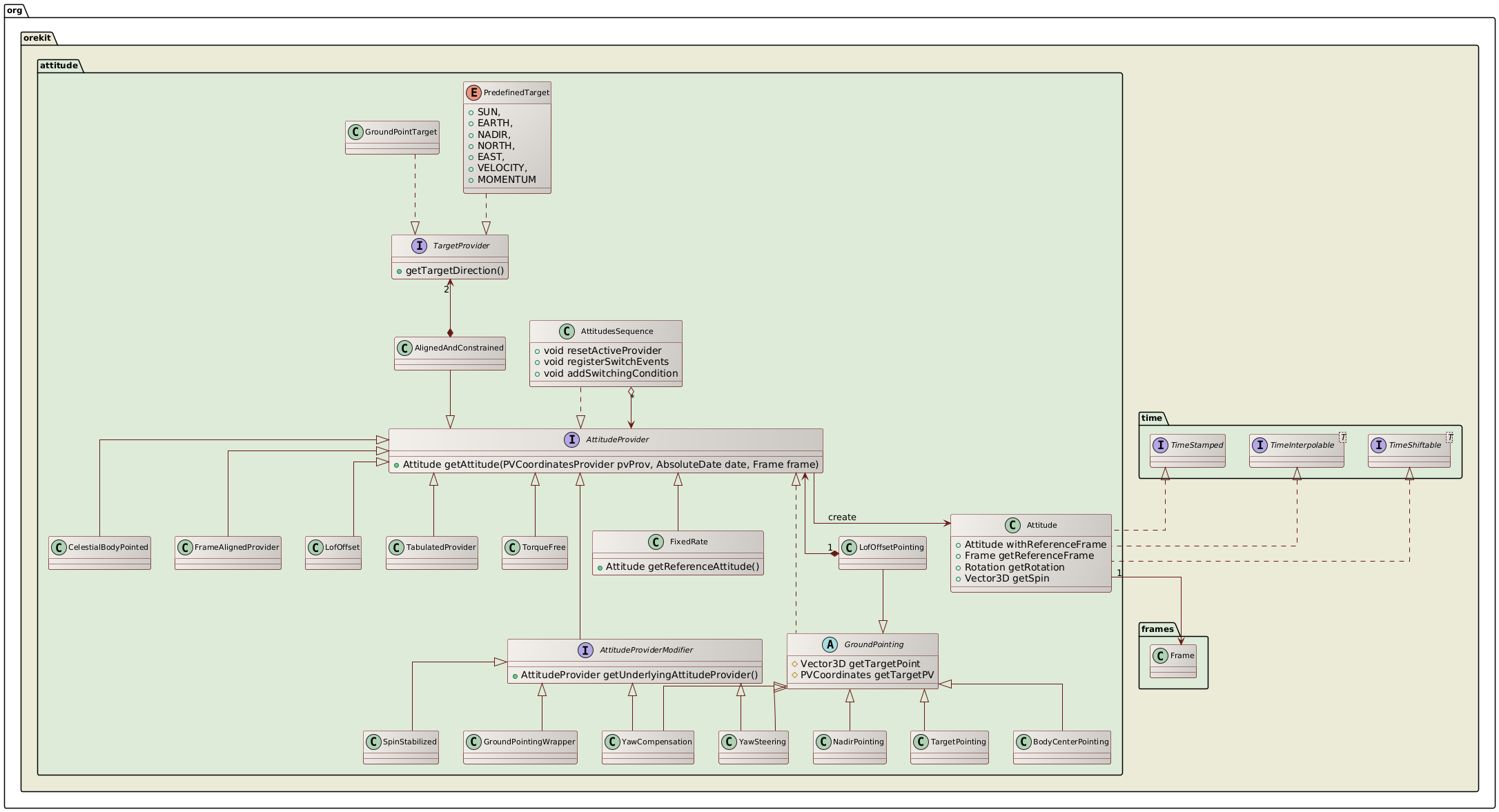Toggle the orange marker next to getTargetPoint
Screen dimensions: 1499x812
click(x=794, y=664)
